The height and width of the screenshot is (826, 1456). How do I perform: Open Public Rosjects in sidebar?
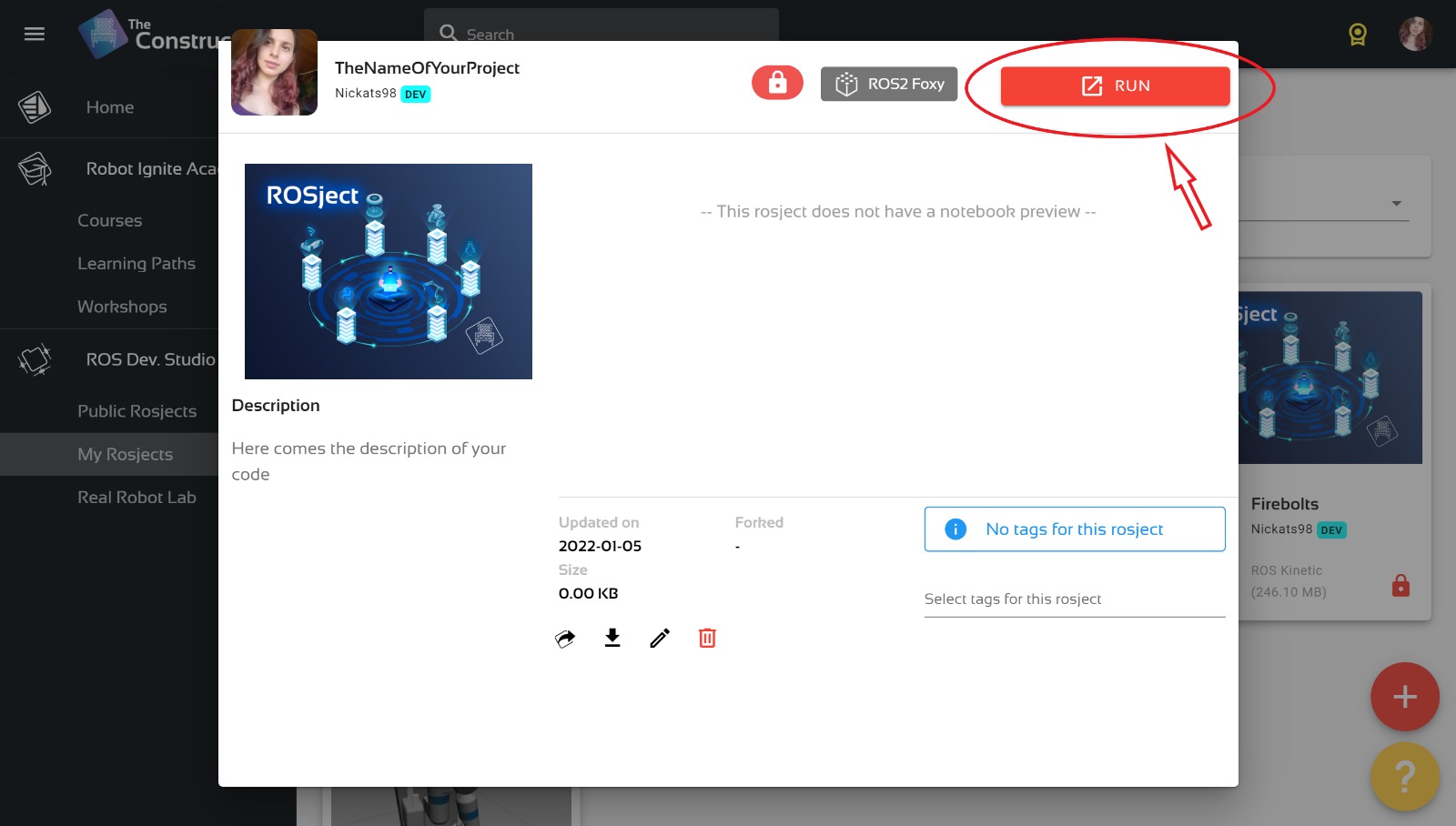pos(136,411)
